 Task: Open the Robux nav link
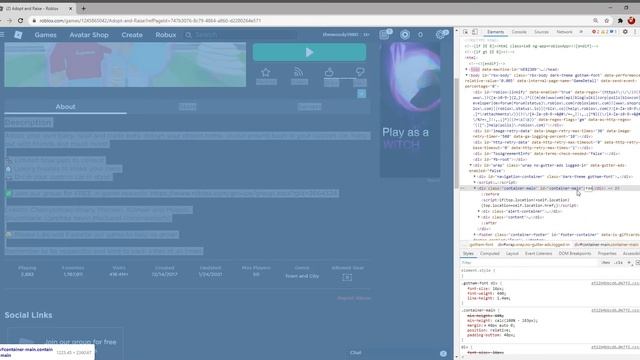coord(166,35)
